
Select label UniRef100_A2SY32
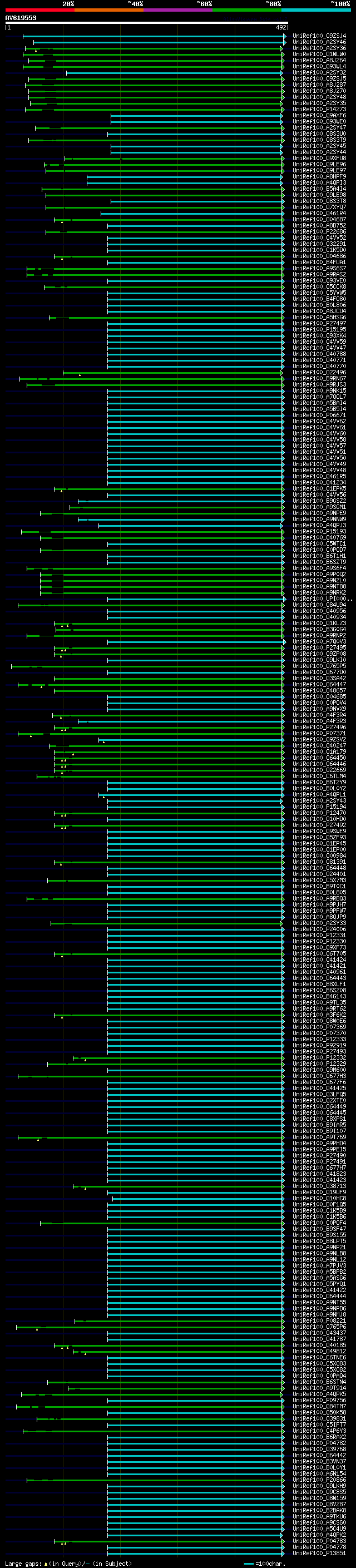[319, 72]
